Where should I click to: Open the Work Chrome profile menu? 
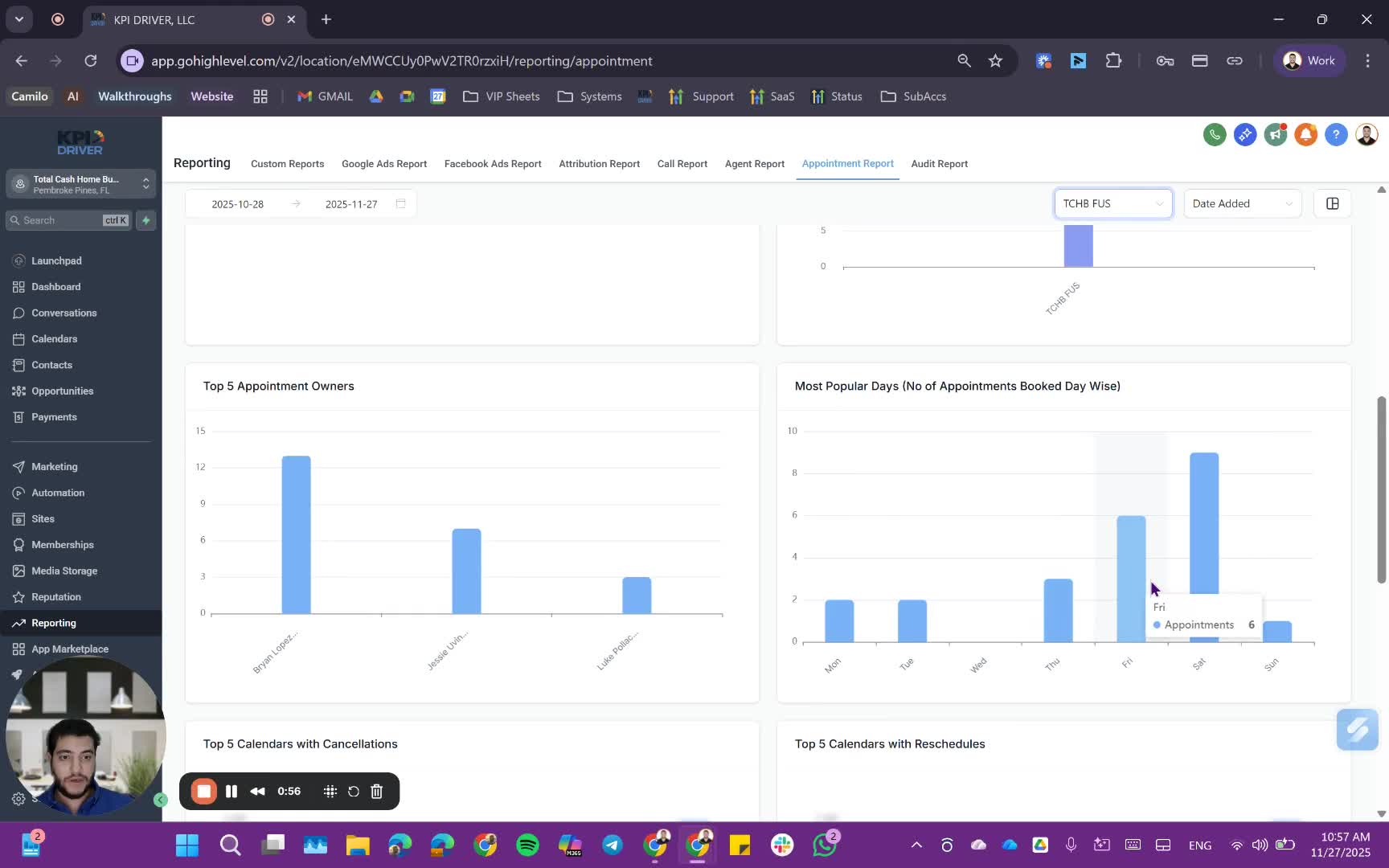[x=1309, y=61]
